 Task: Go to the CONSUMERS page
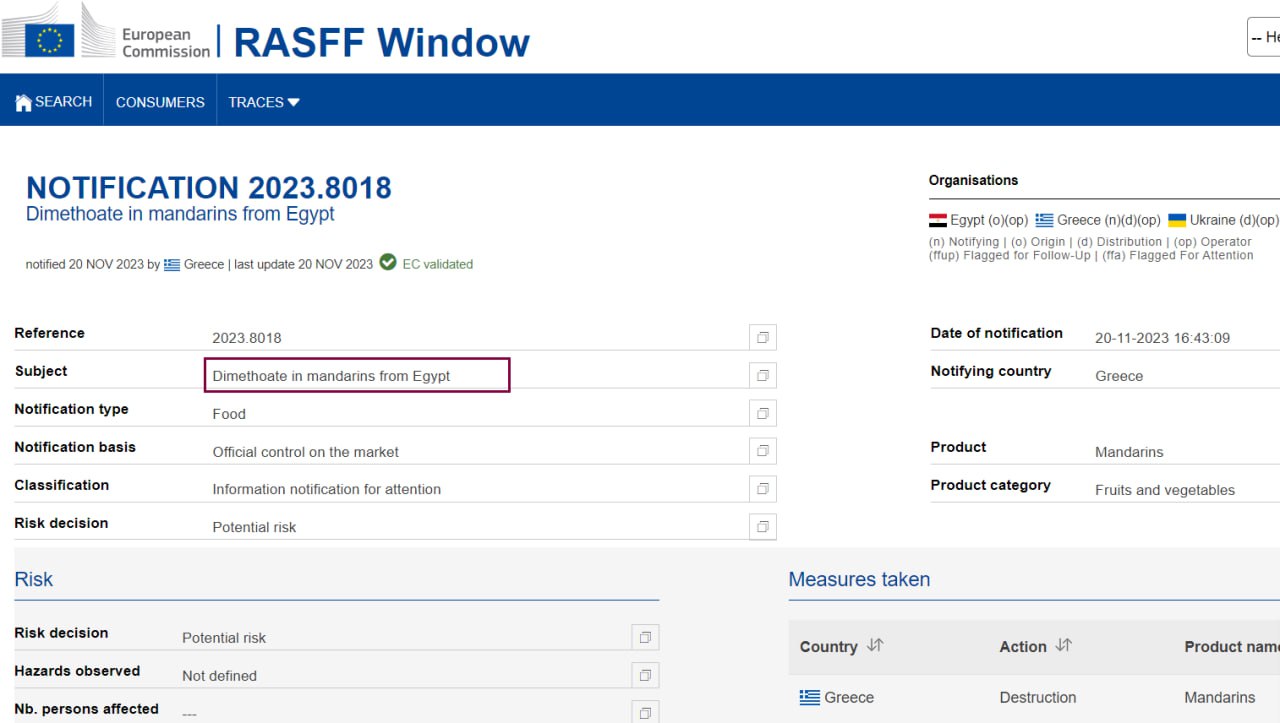coord(160,102)
